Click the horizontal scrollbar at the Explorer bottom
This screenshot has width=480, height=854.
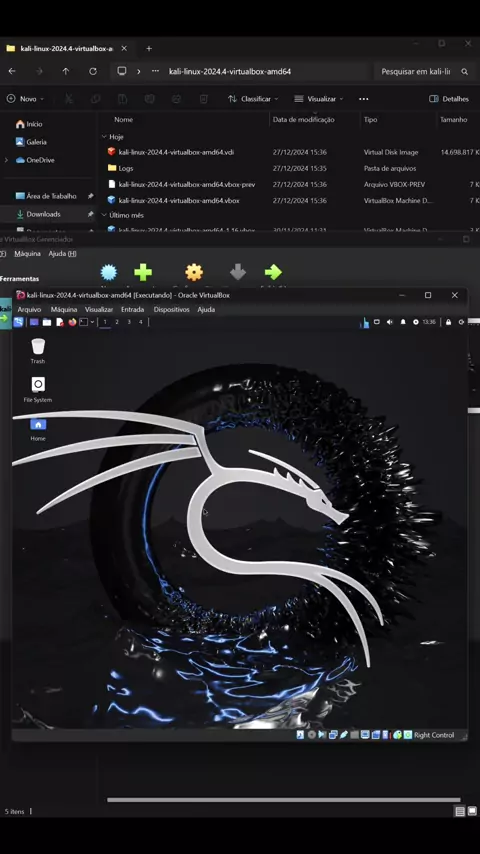pos(283,800)
